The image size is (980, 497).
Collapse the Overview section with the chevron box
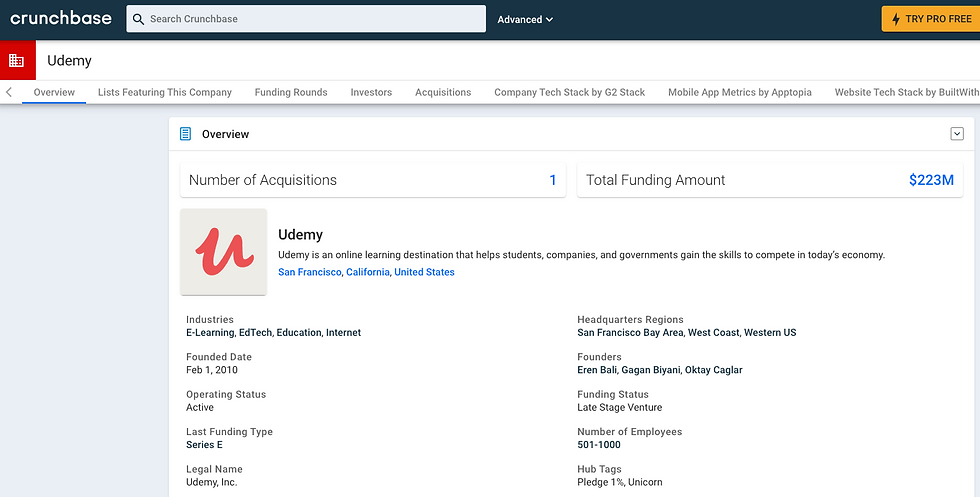[957, 134]
